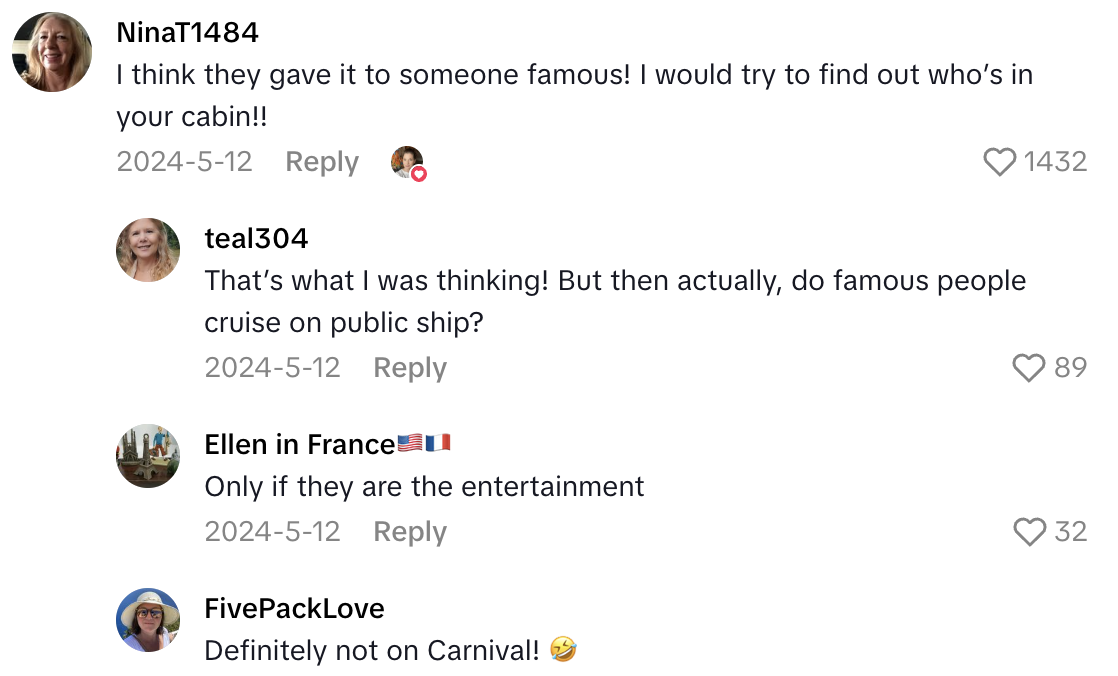Open NinaT1484's profile via username
This screenshot has height=676, width=1118.
click(186, 32)
